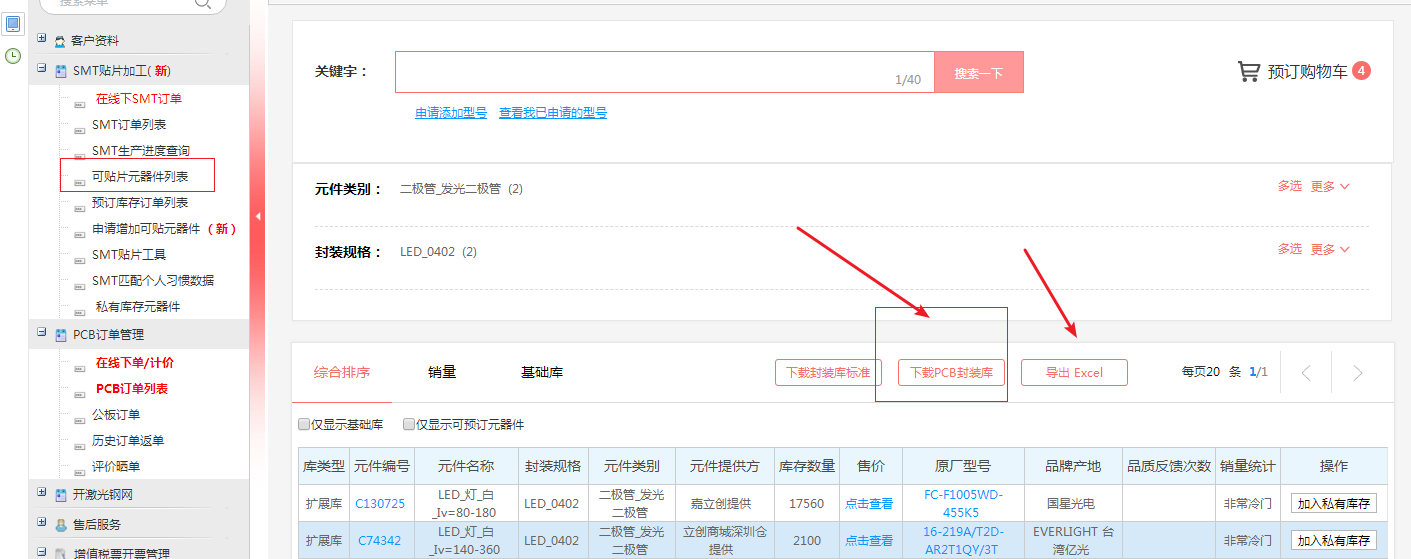Viewport: 1411px width, 559px height.
Task: Tick the 仅显示可预订元器件 checkbox
Action: tap(408, 425)
